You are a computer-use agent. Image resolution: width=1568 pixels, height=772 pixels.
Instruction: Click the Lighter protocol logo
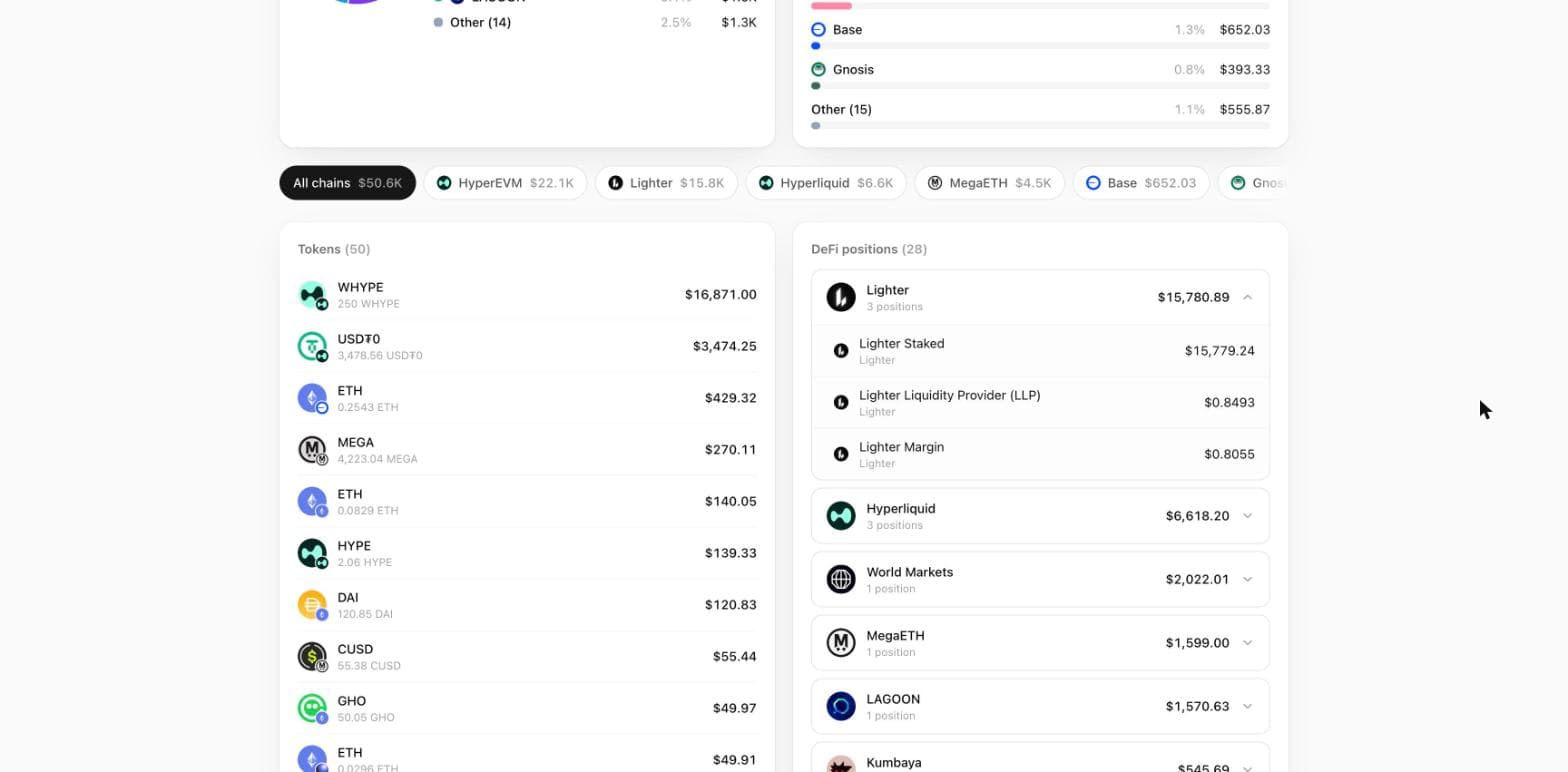coord(841,297)
